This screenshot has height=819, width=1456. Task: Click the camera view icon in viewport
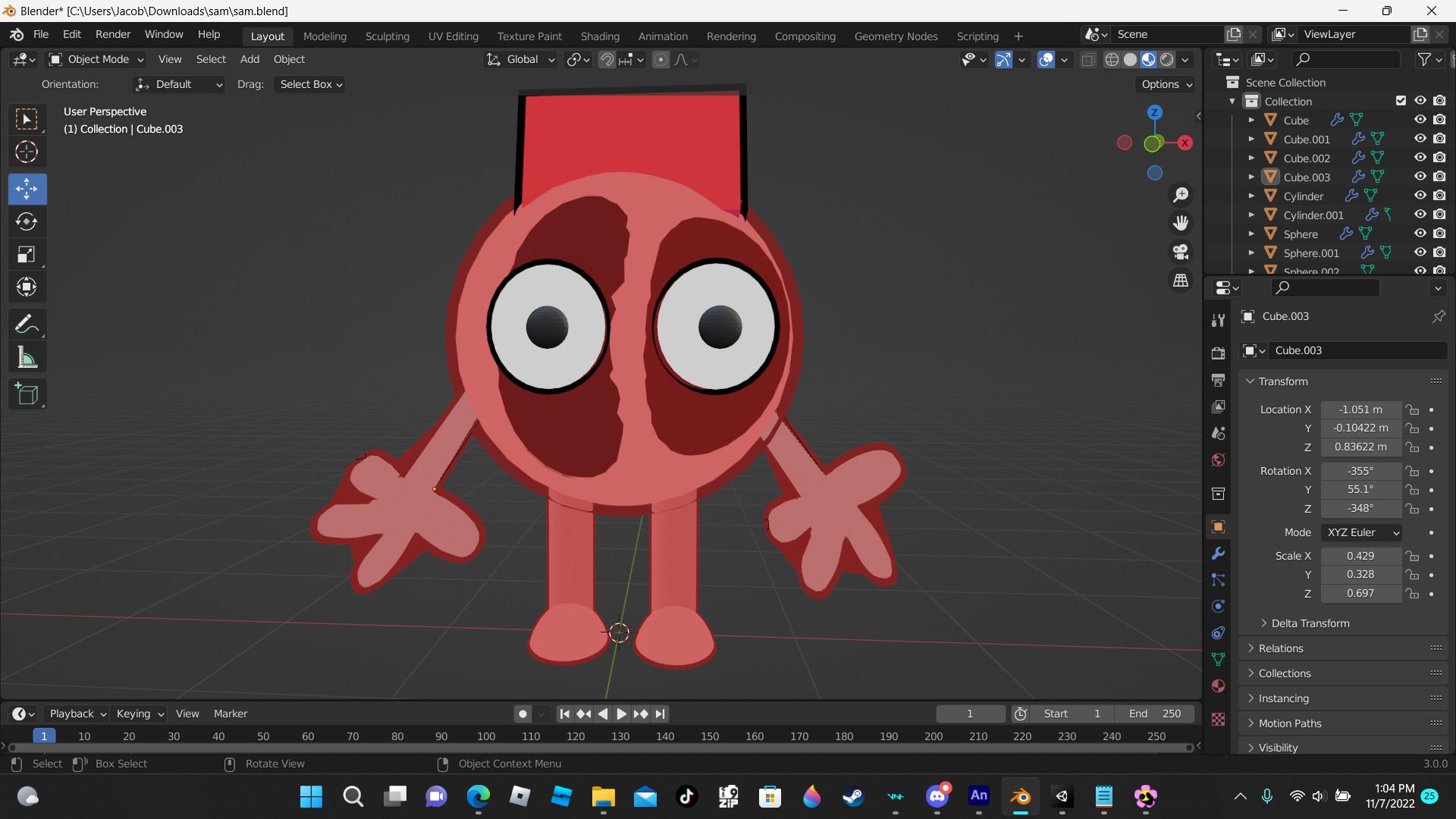1181,252
